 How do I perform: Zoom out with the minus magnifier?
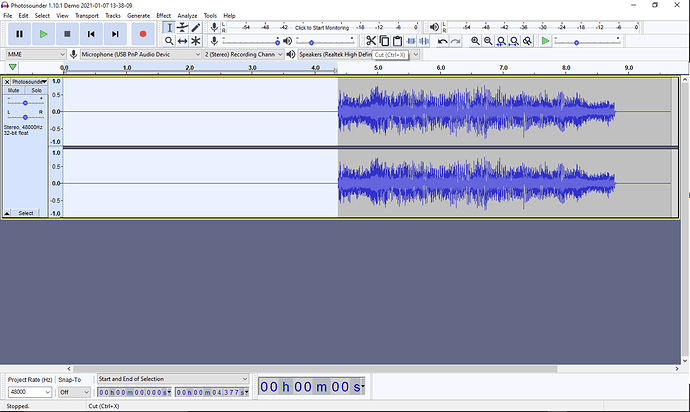(x=488, y=41)
